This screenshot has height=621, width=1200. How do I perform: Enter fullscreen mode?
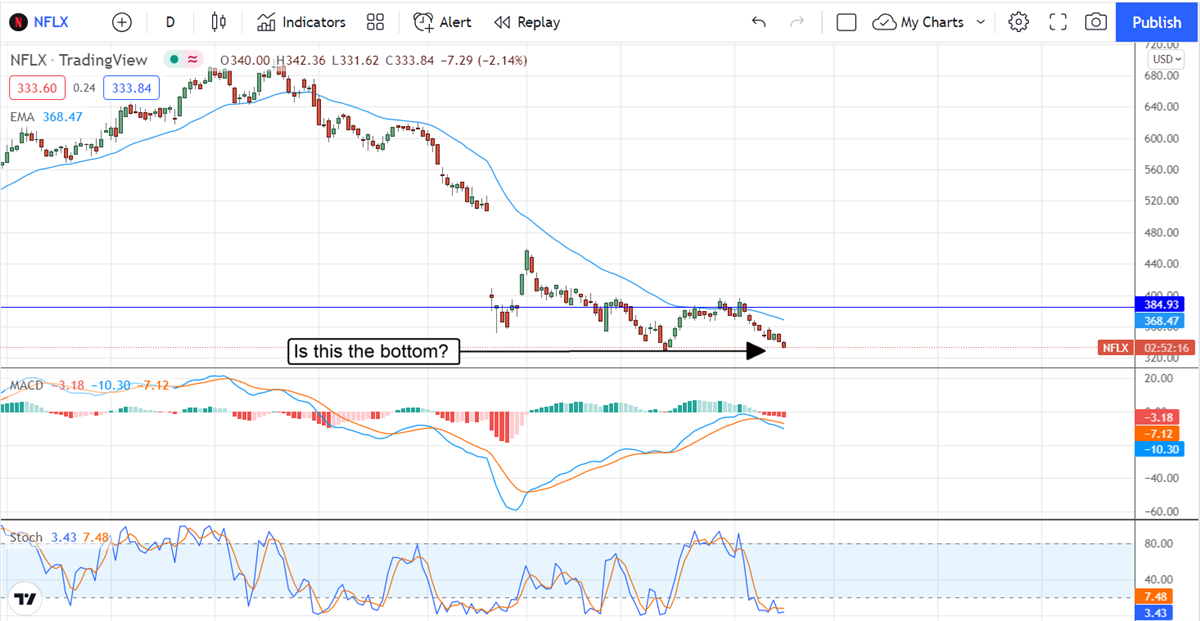coord(1058,22)
